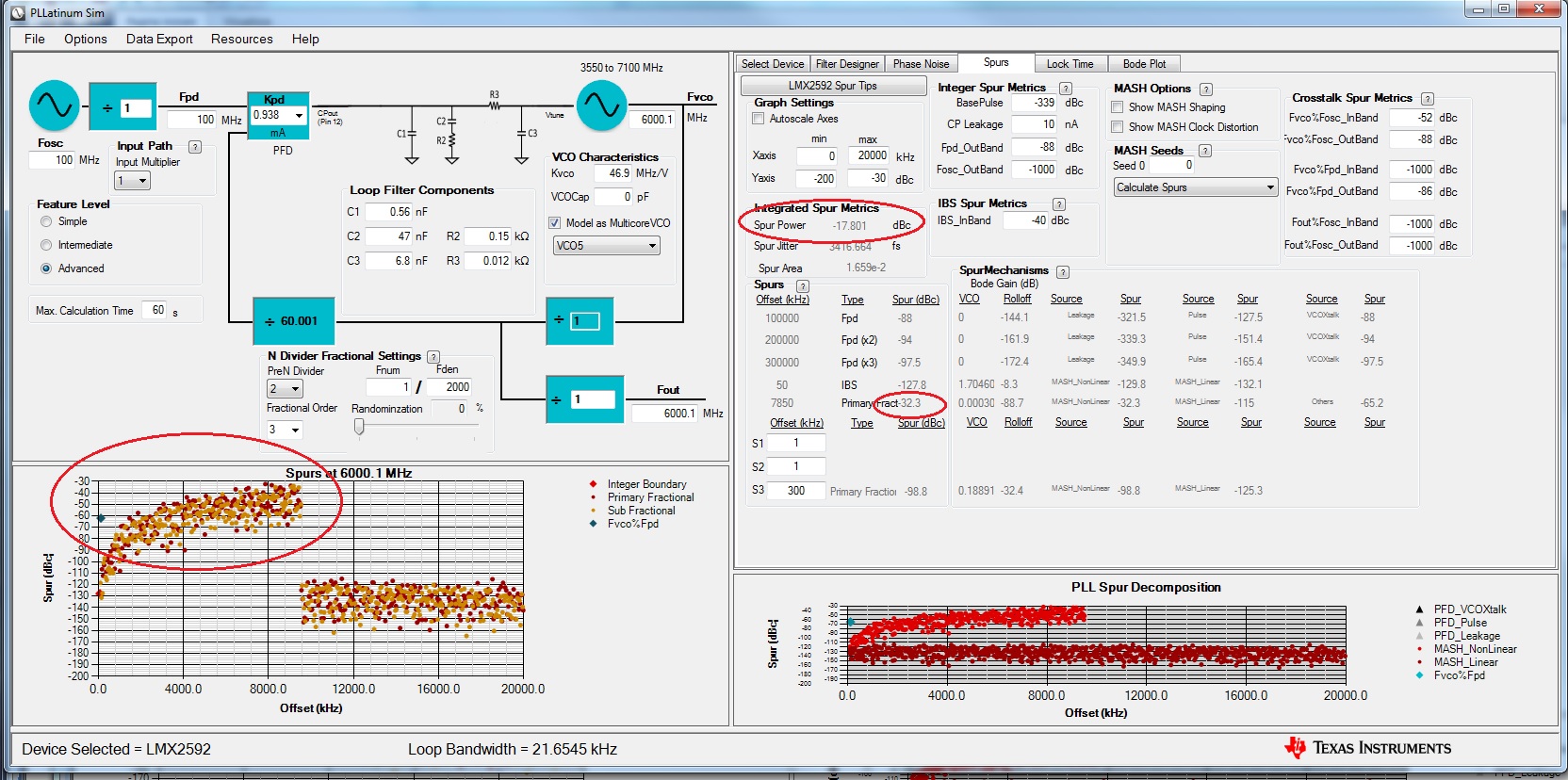Click the output divider block before Fout
Image resolution: width=1568 pixels, height=780 pixels.
584,398
